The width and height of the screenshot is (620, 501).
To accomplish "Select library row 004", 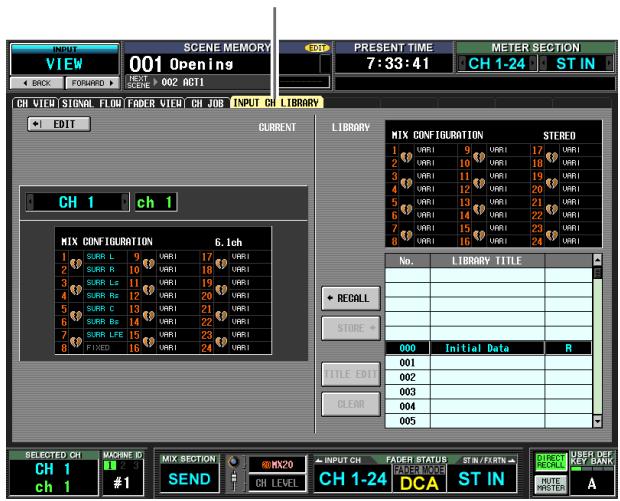I will 488,406.
